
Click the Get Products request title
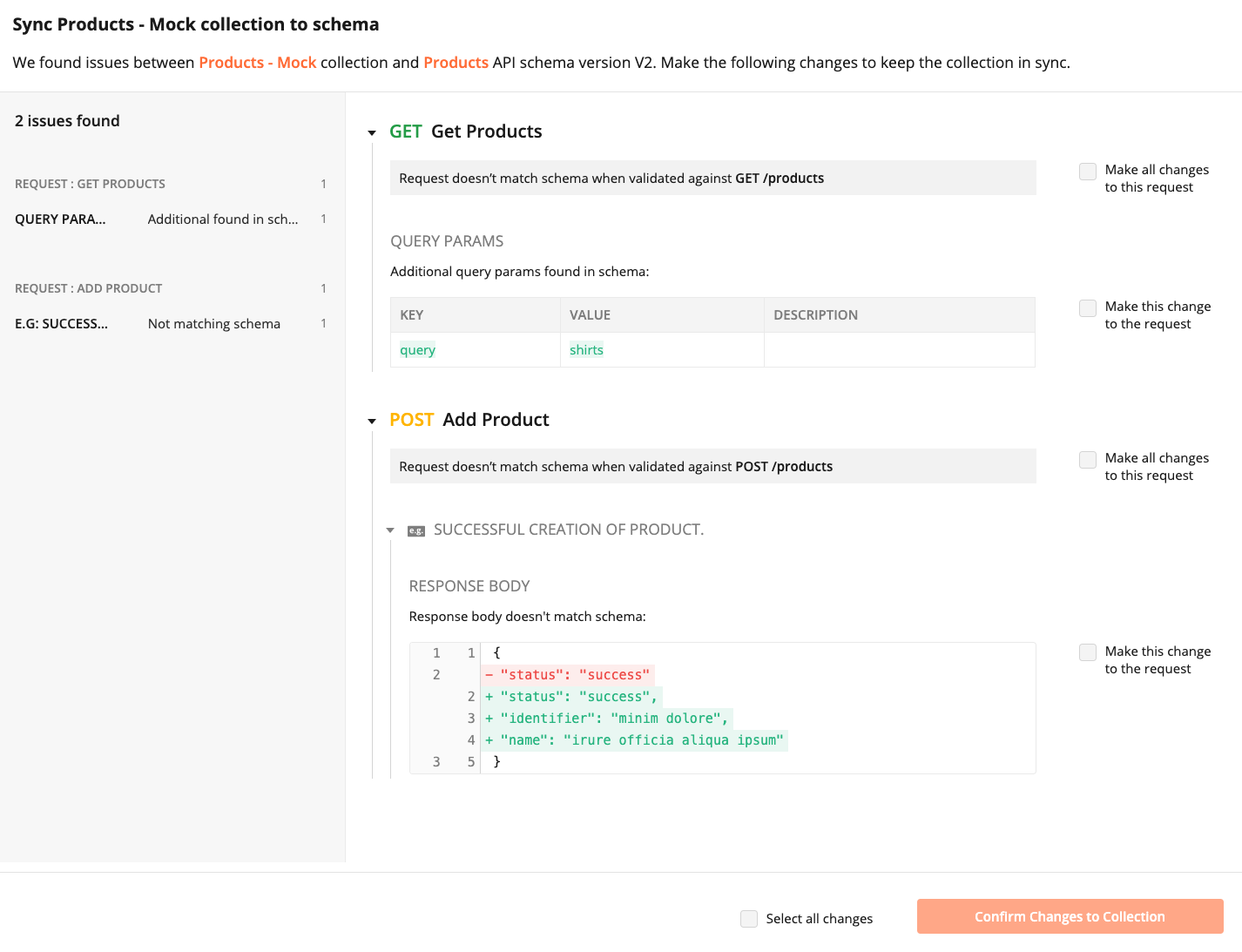(x=487, y=132)
